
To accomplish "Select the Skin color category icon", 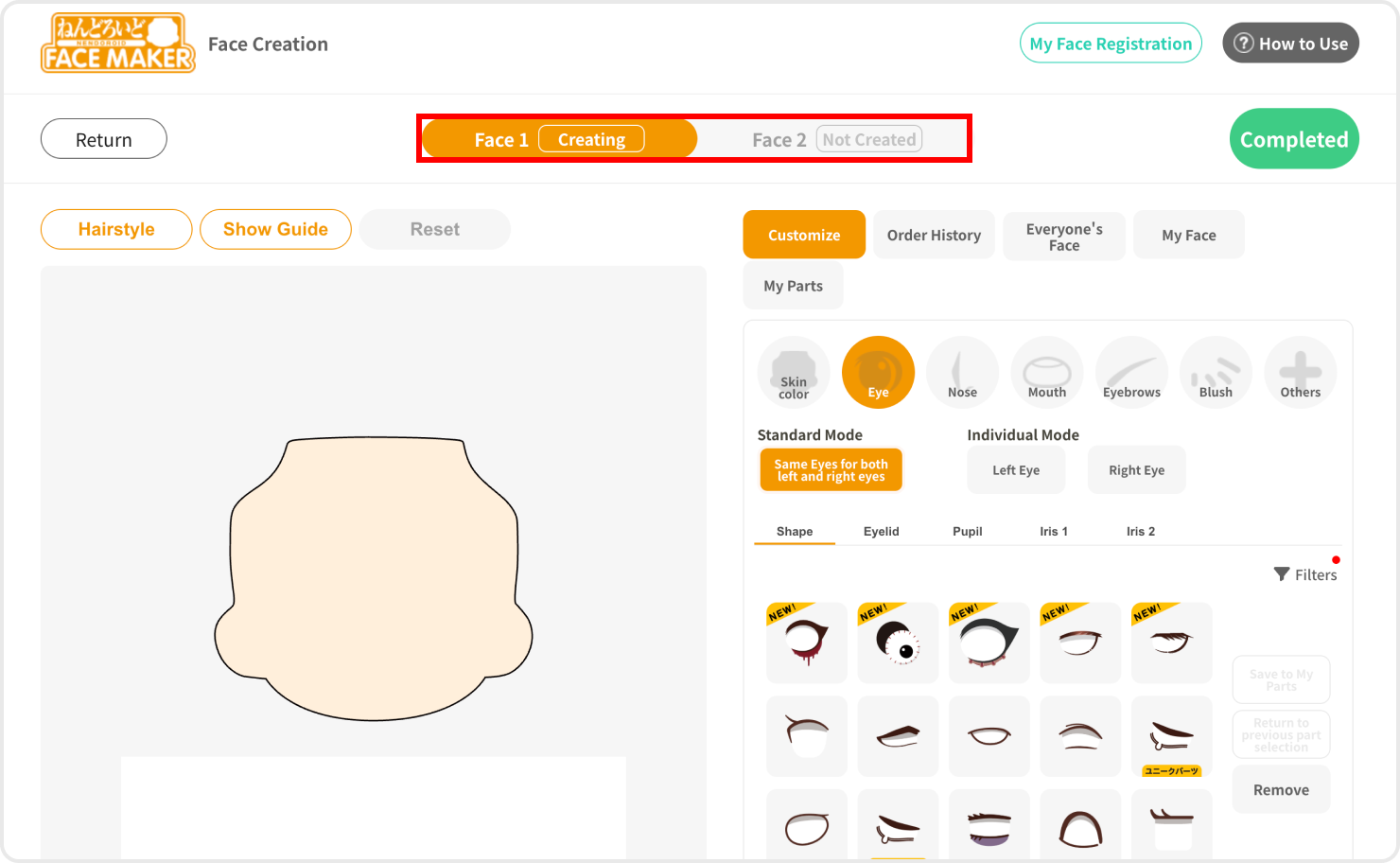I will coord(793,373).
